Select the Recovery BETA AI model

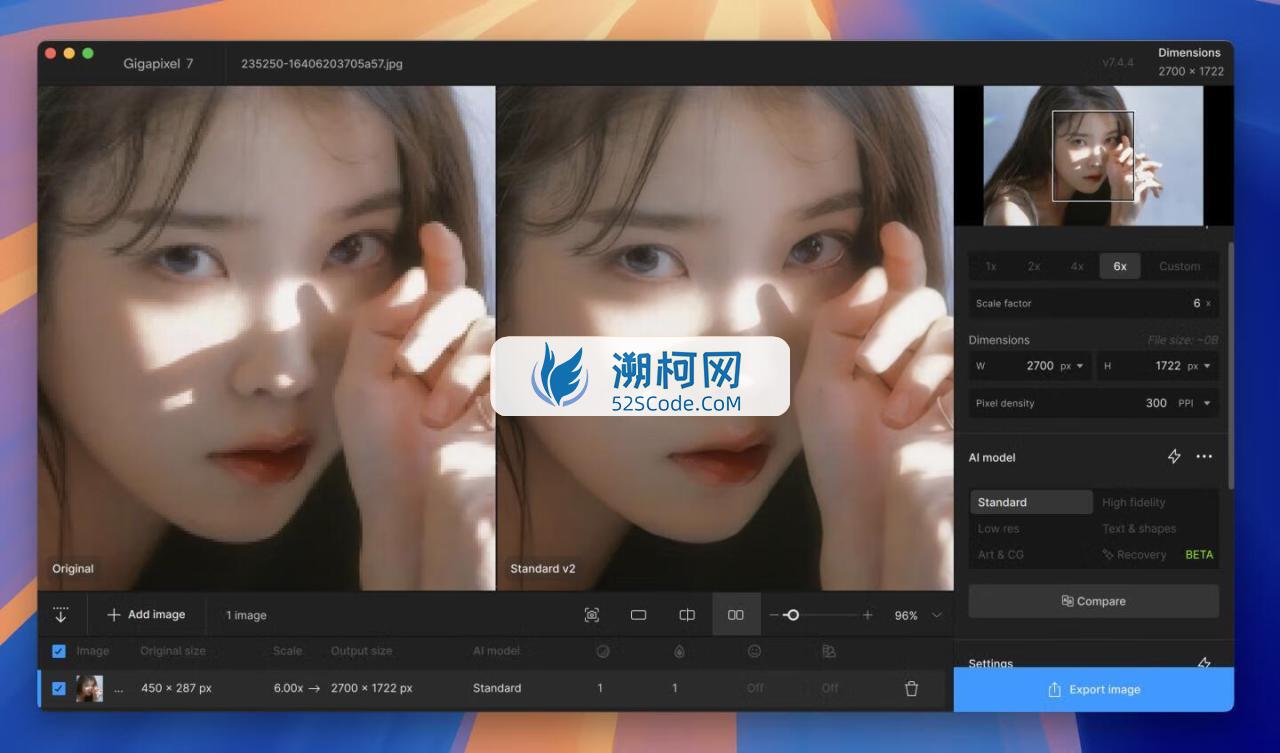click(1156, 554)
